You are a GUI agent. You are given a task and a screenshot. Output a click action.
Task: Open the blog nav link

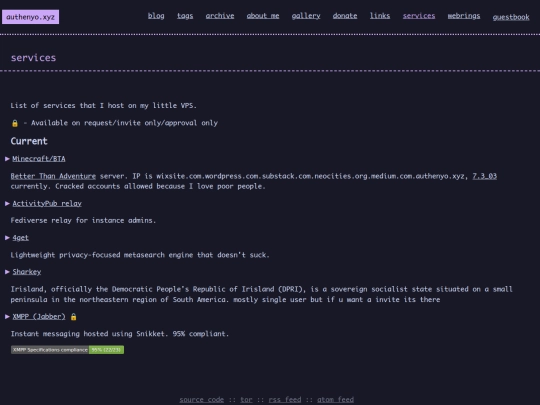click(156, 16)
